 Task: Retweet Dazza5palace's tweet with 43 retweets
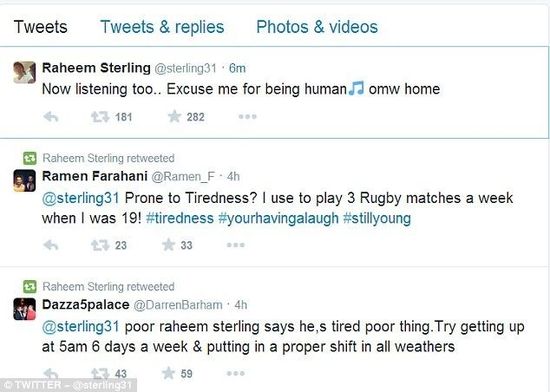(100, 373)
